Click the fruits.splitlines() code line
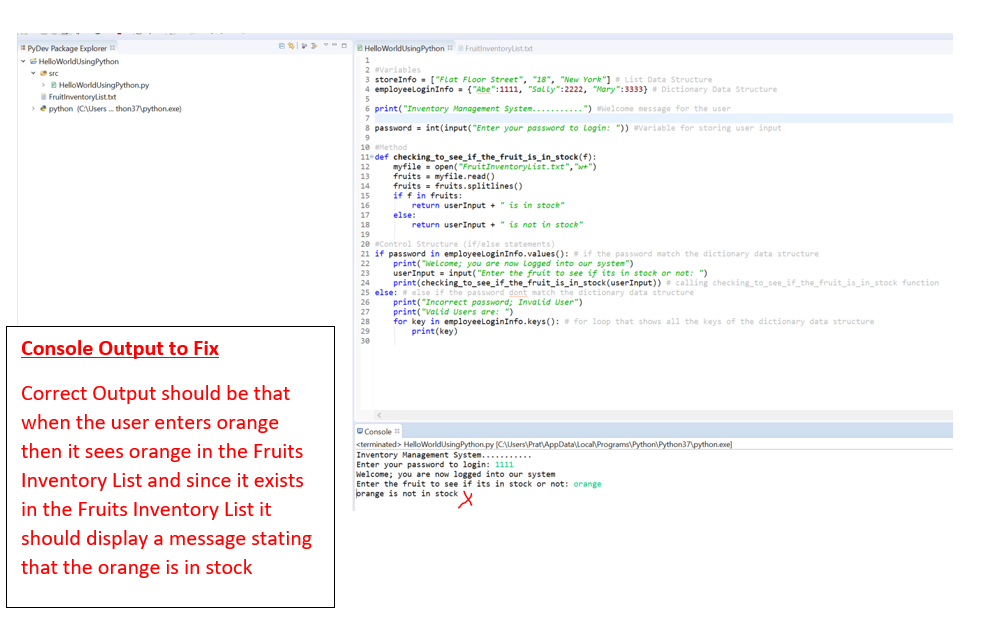The width and height of the screenshot is (997, 625). (x=457, y=186)
